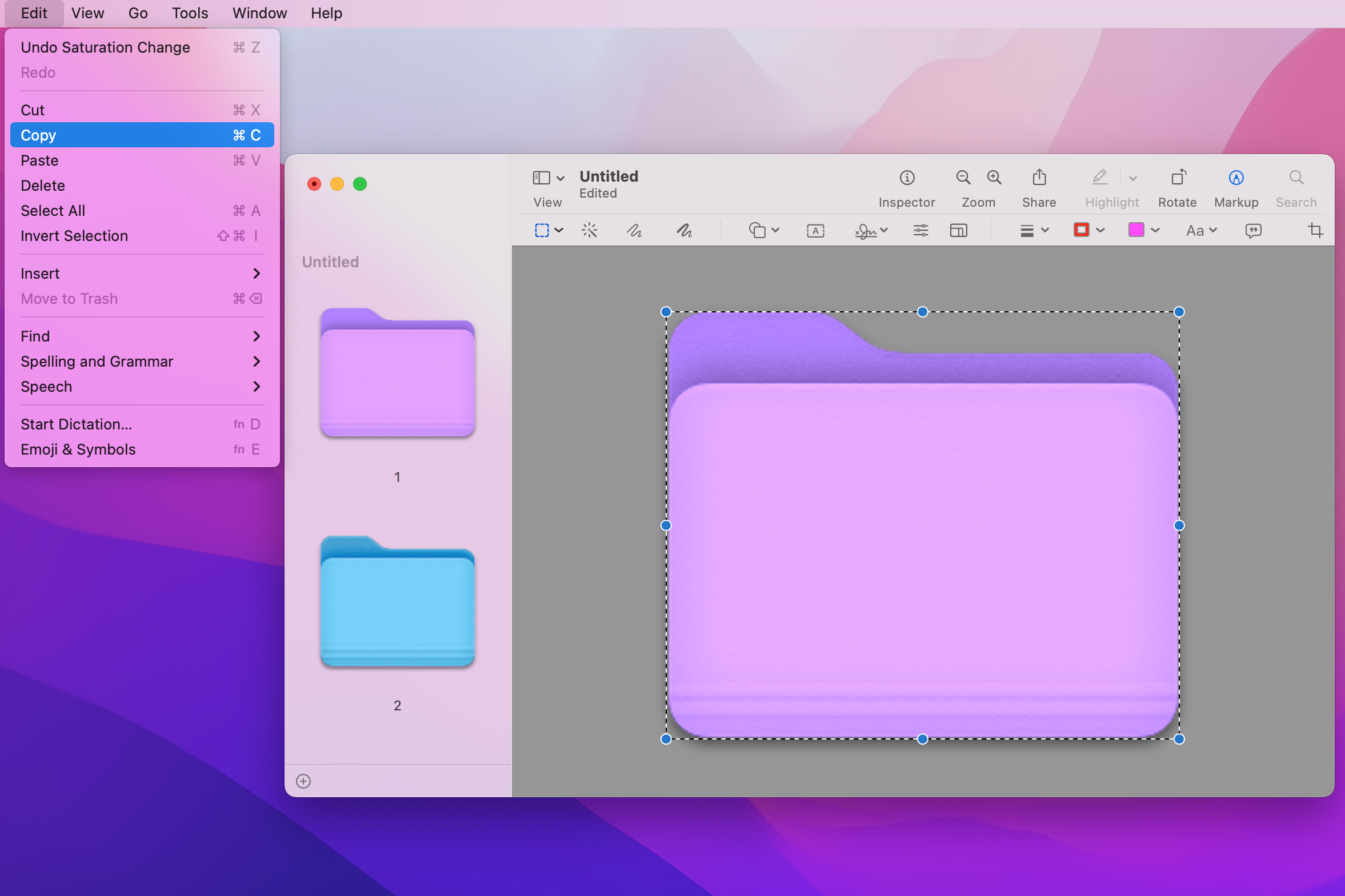Enable the instant alpha selection toggle
This screenshot has width=1345, height=896.
tap(589, 231)
